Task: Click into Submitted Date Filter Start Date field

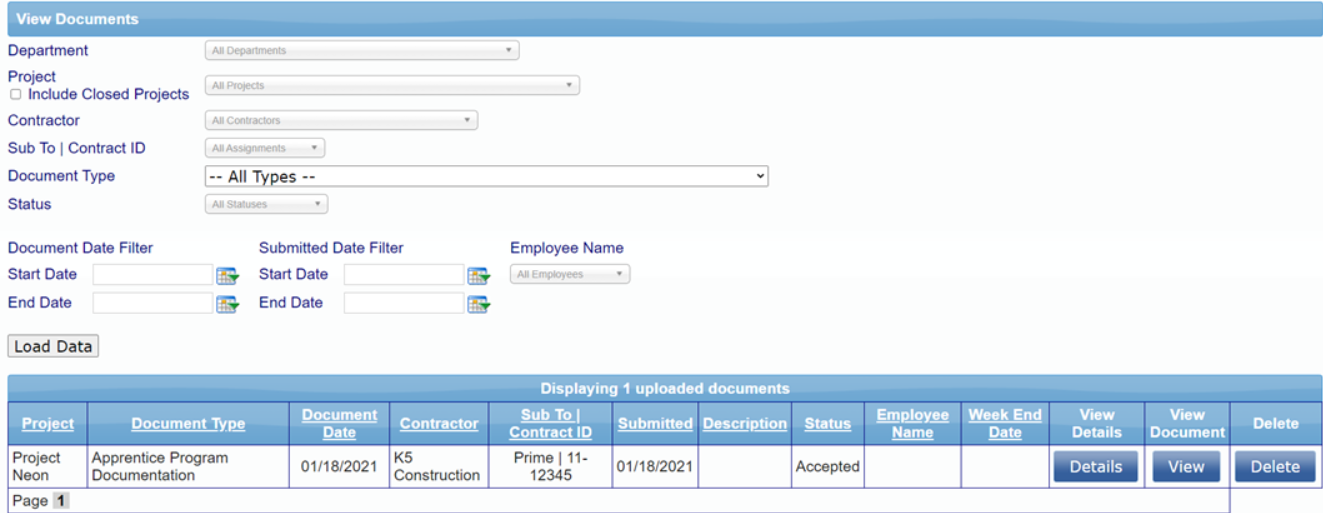Action: 404,275
